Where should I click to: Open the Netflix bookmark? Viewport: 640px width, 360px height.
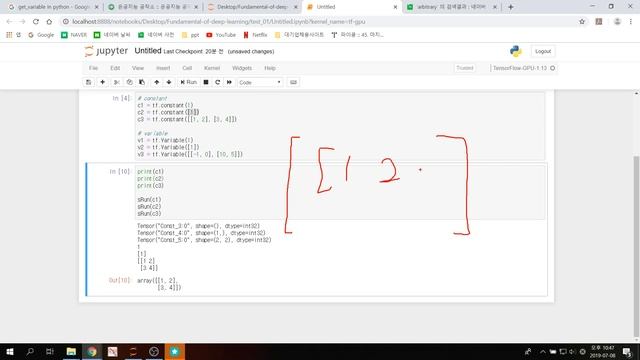[256, 35]
